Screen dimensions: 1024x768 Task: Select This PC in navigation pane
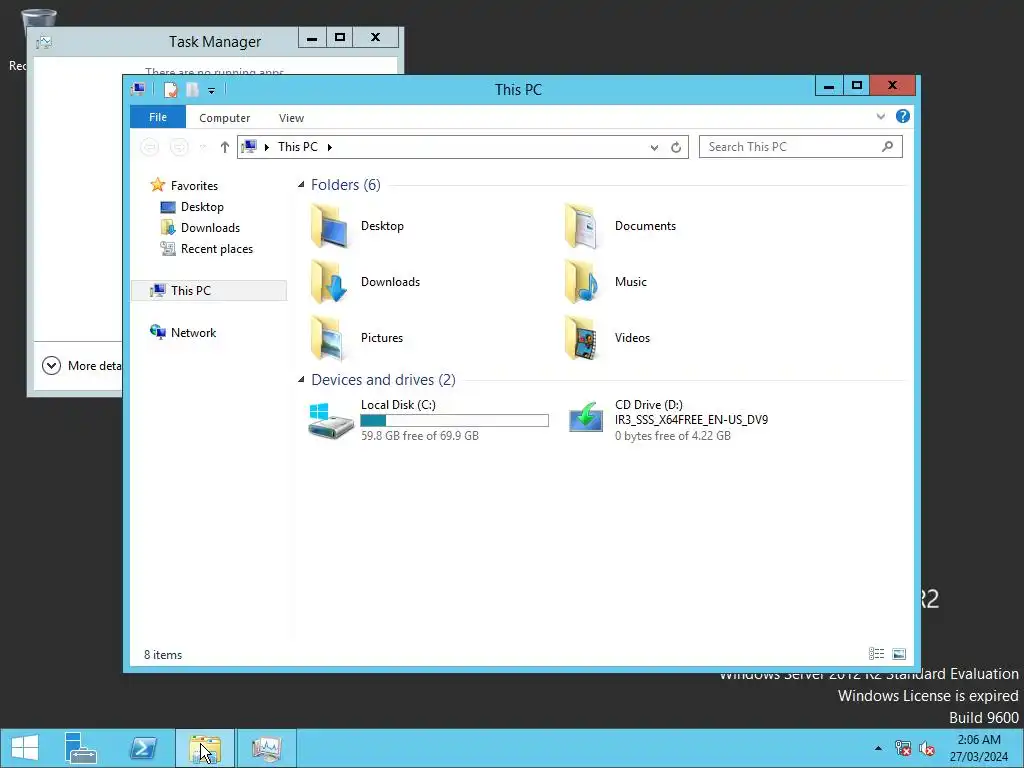pos(209,291)
